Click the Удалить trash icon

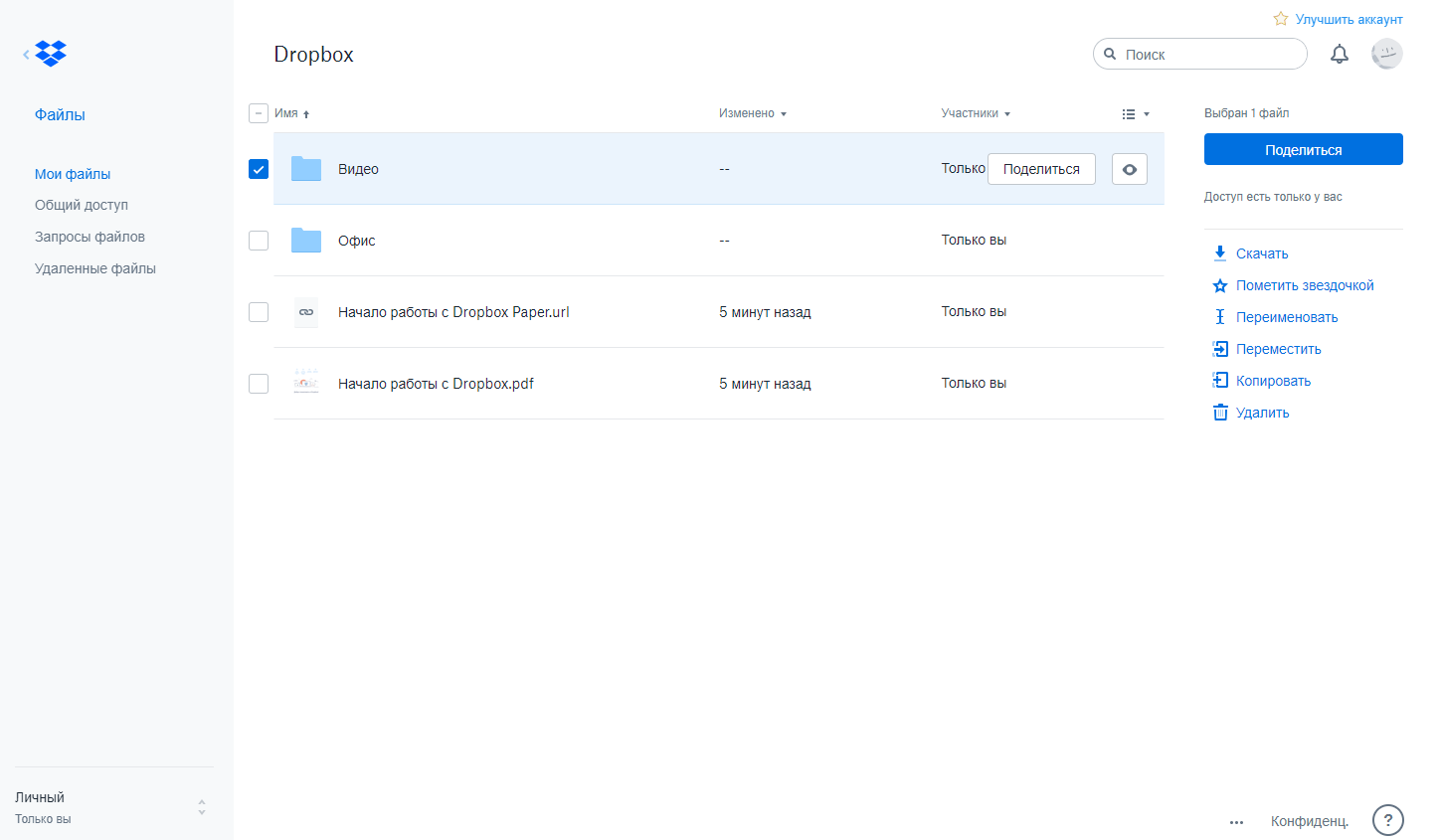coord(1220,412)
